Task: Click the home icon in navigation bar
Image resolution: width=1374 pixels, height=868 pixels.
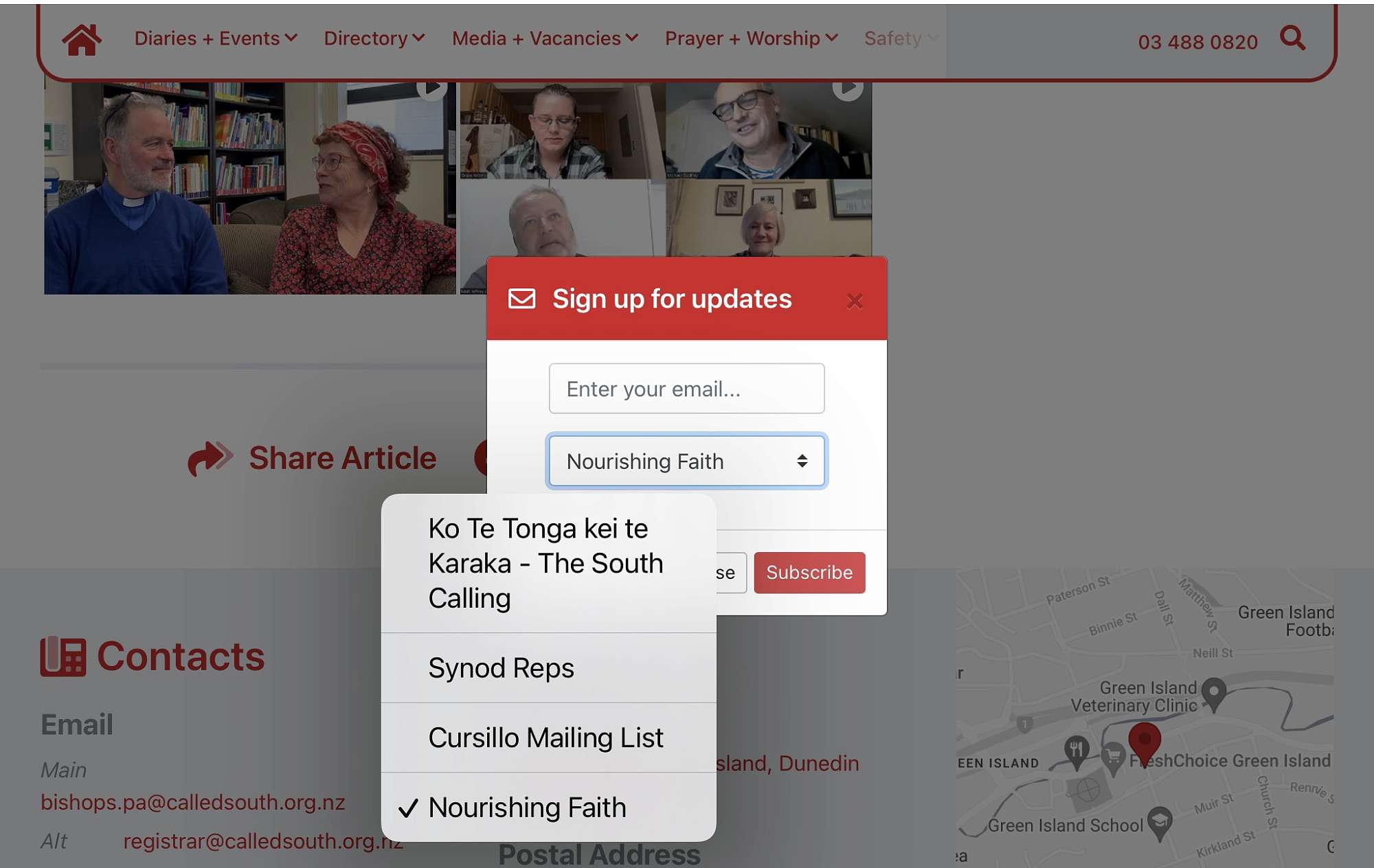Action: click(x=82, y=39)
